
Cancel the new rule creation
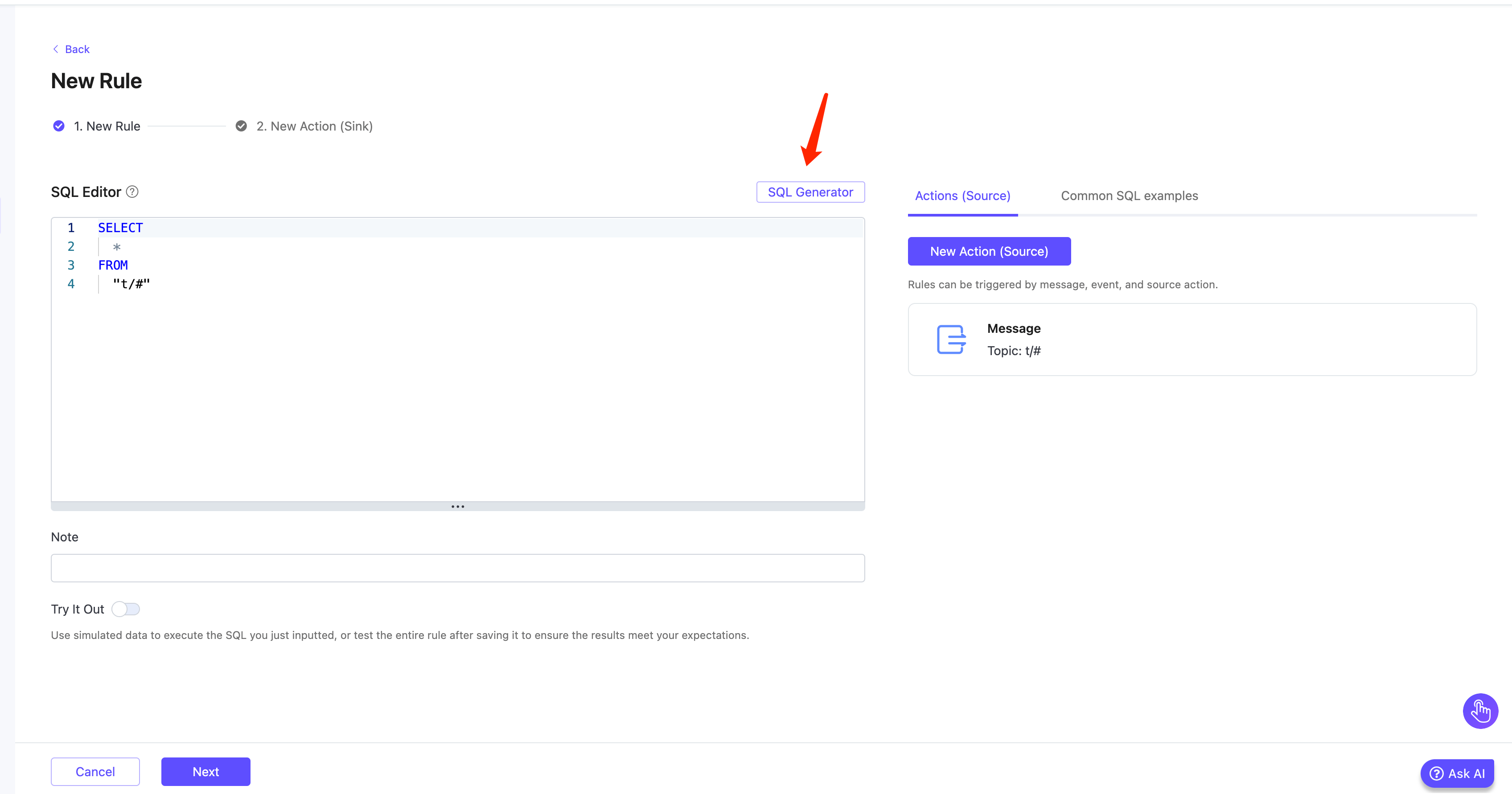(x=95, y=772)
